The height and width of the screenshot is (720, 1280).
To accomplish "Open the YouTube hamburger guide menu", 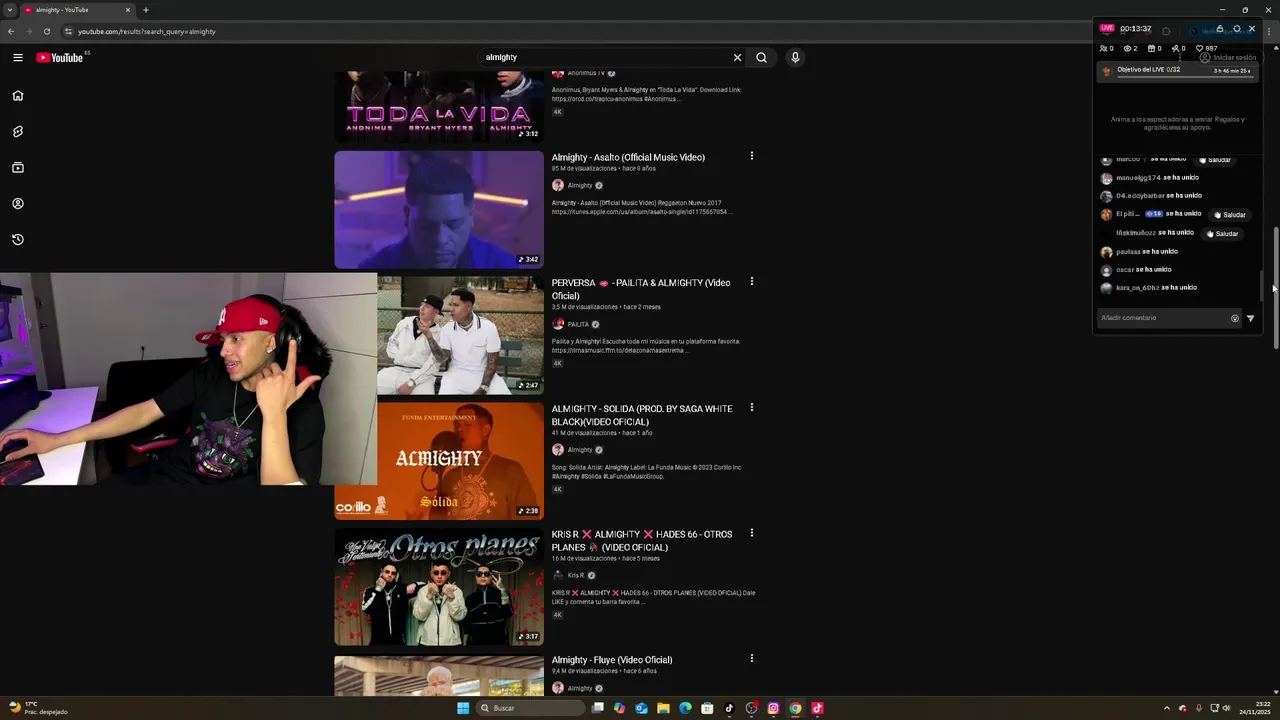I will [18, 57].
